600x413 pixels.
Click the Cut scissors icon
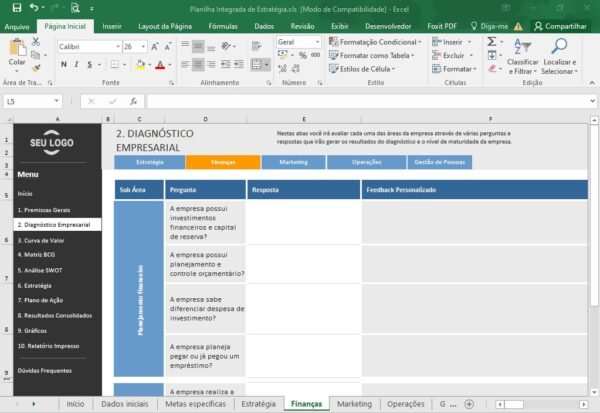[x=36, y=41]
